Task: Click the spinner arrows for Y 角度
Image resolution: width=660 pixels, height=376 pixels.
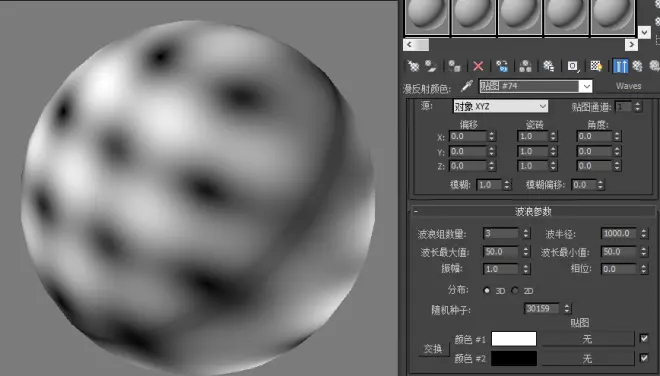Action: 617,151
